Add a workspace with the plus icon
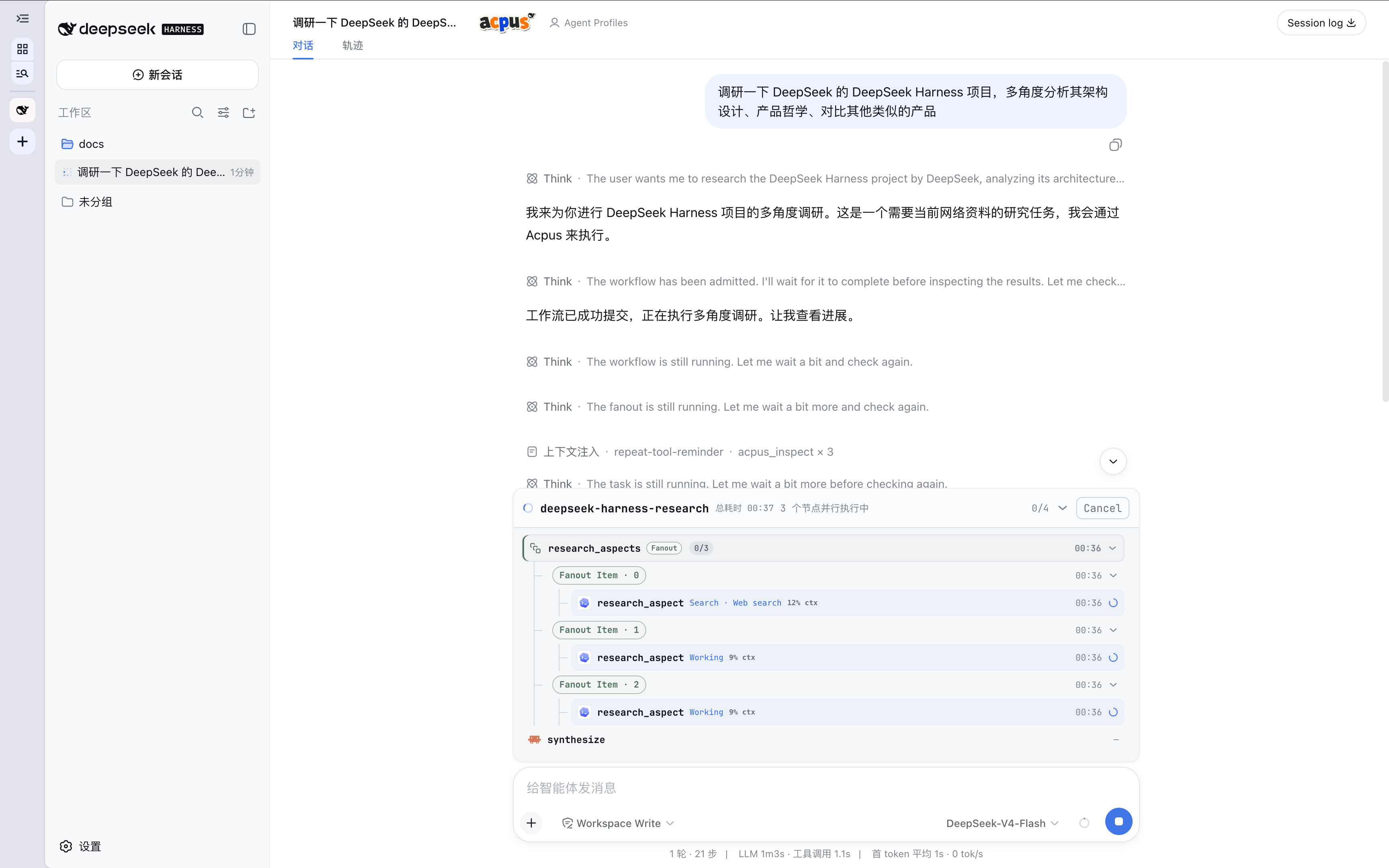This screenshot has height=868, width=1389. coord(23,142)
